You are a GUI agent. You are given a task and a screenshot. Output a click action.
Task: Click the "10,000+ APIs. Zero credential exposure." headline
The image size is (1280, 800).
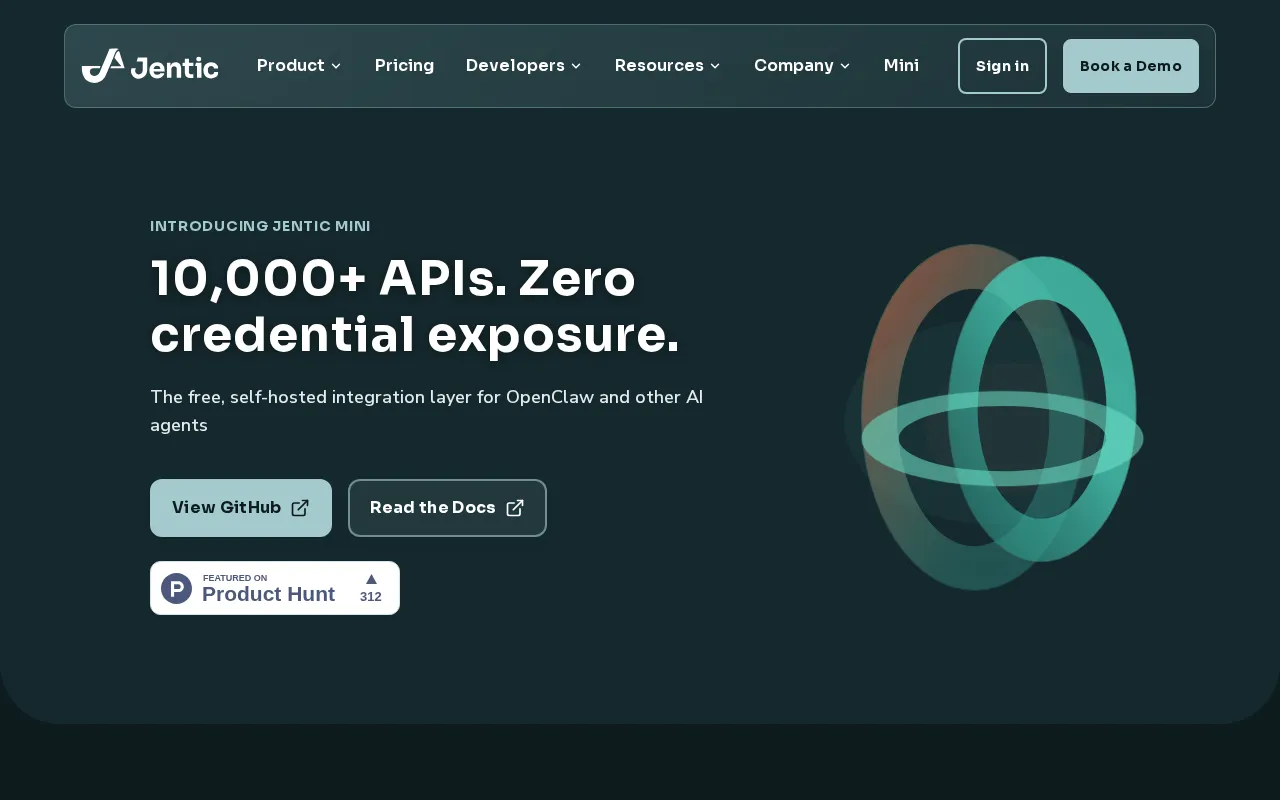[415, 306]
